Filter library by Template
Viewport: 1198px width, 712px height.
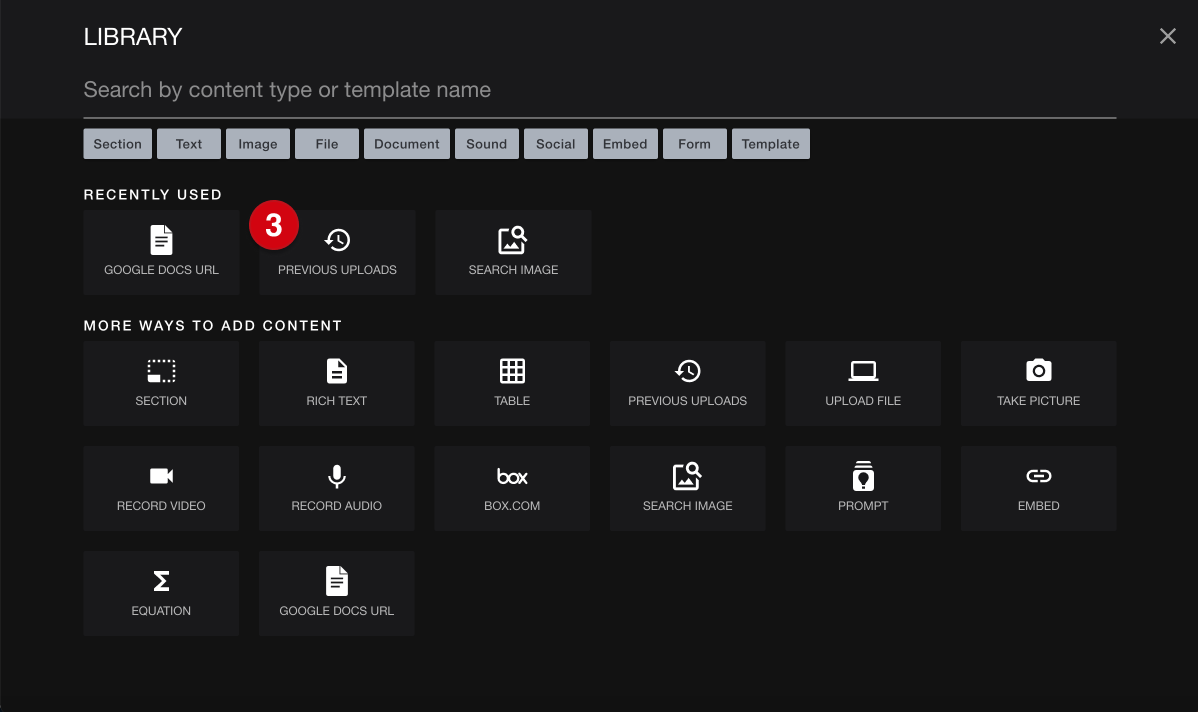770,144
